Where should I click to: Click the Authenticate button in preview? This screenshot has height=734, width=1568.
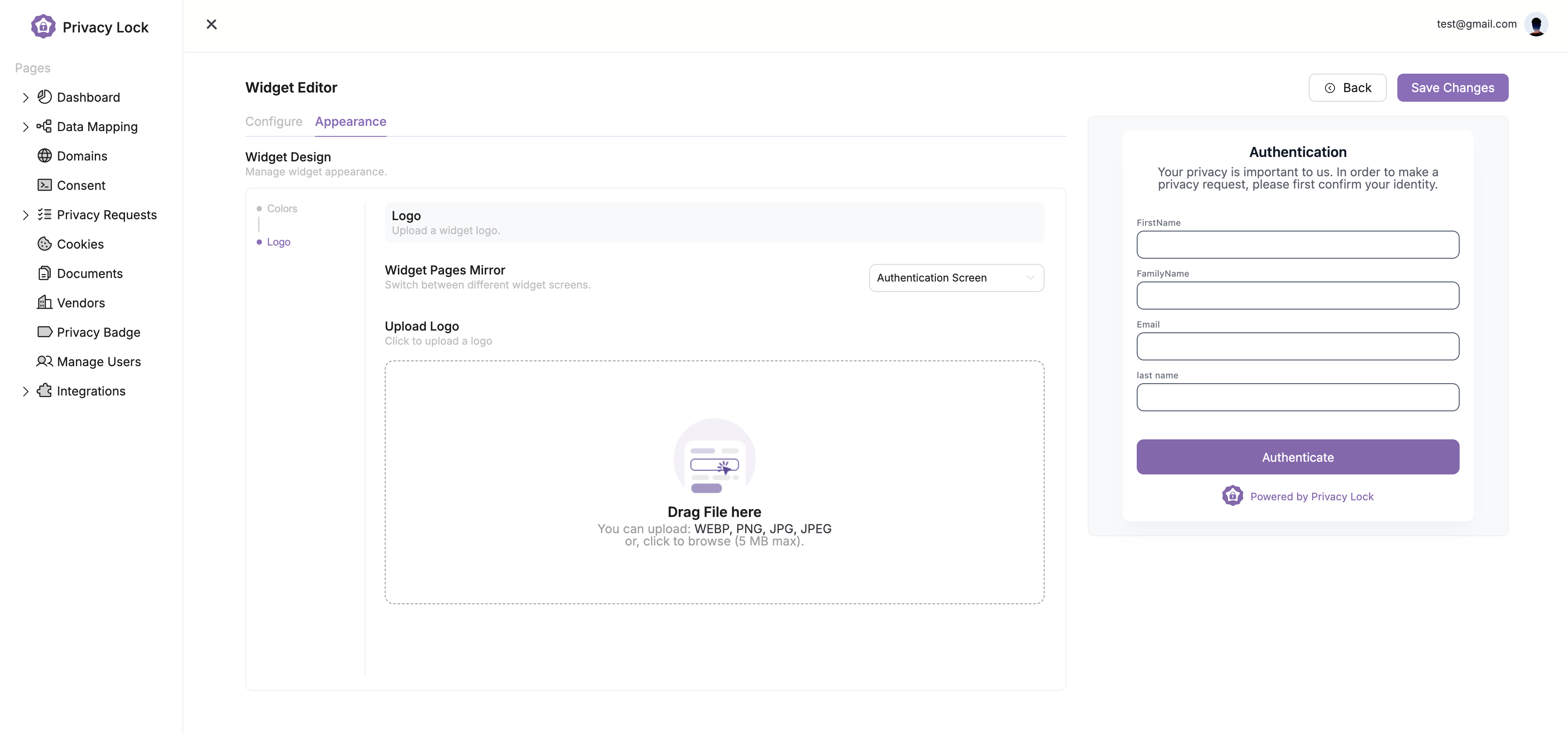pyautogui.click(x=1298, y=457)
